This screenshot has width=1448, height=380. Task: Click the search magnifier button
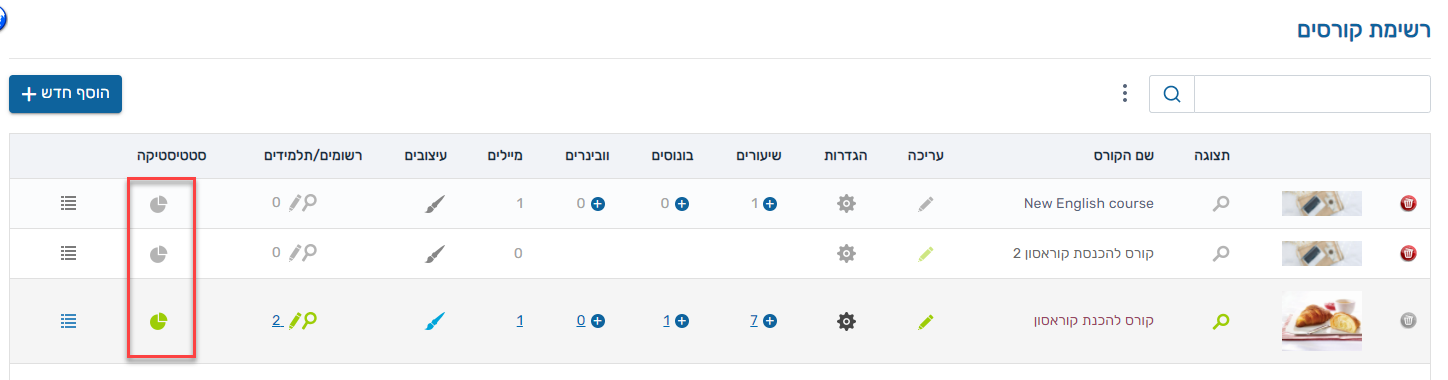click(1172, 94)
